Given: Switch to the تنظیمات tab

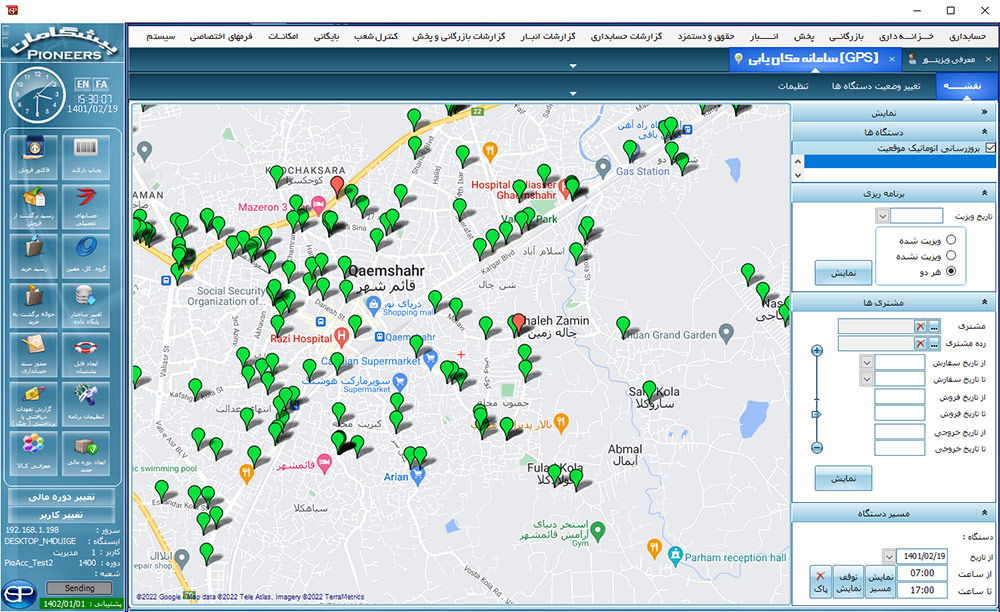Looking at the screenshot, I should [x=793, y=86].
